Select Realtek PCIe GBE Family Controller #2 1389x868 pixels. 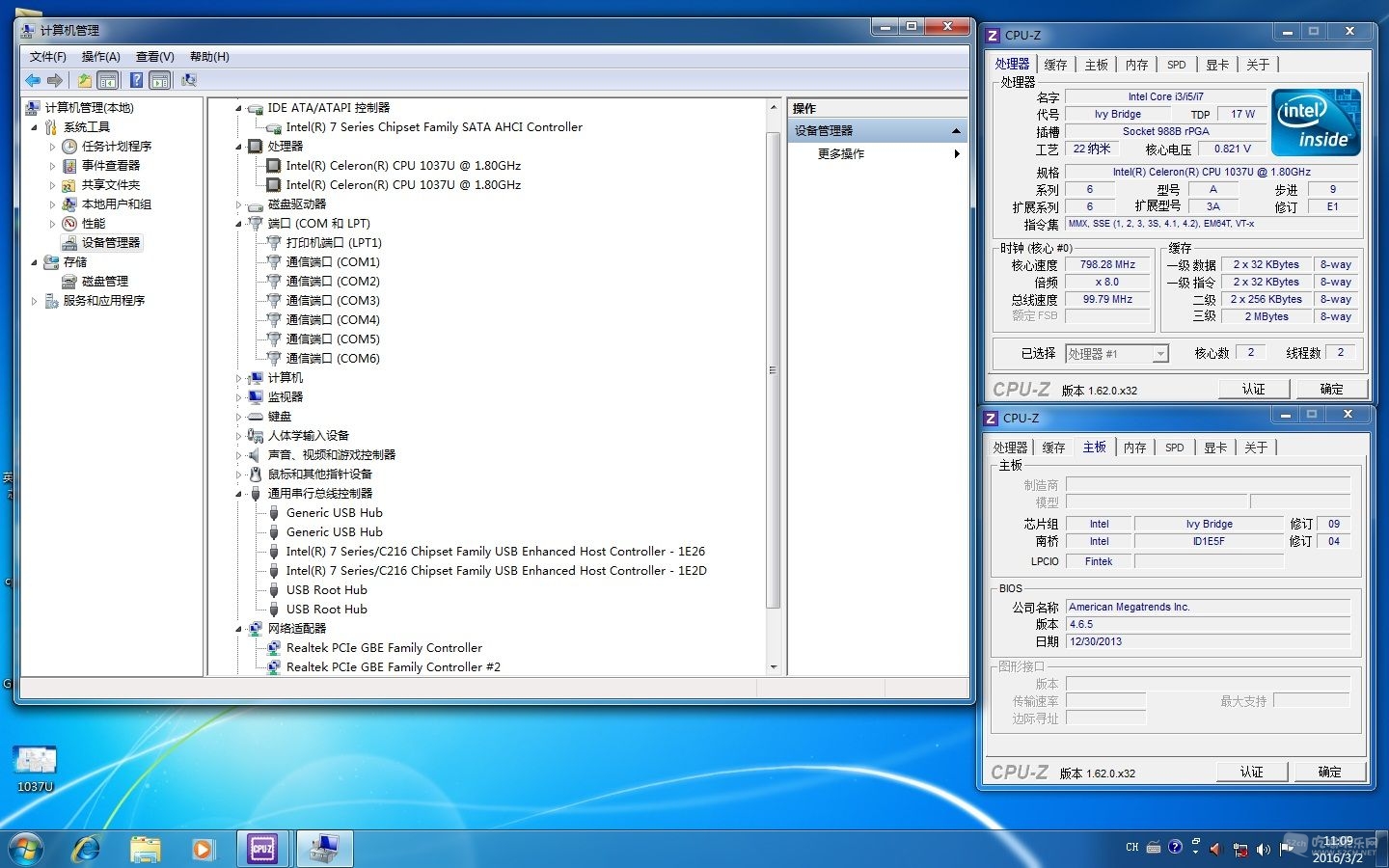394,667
